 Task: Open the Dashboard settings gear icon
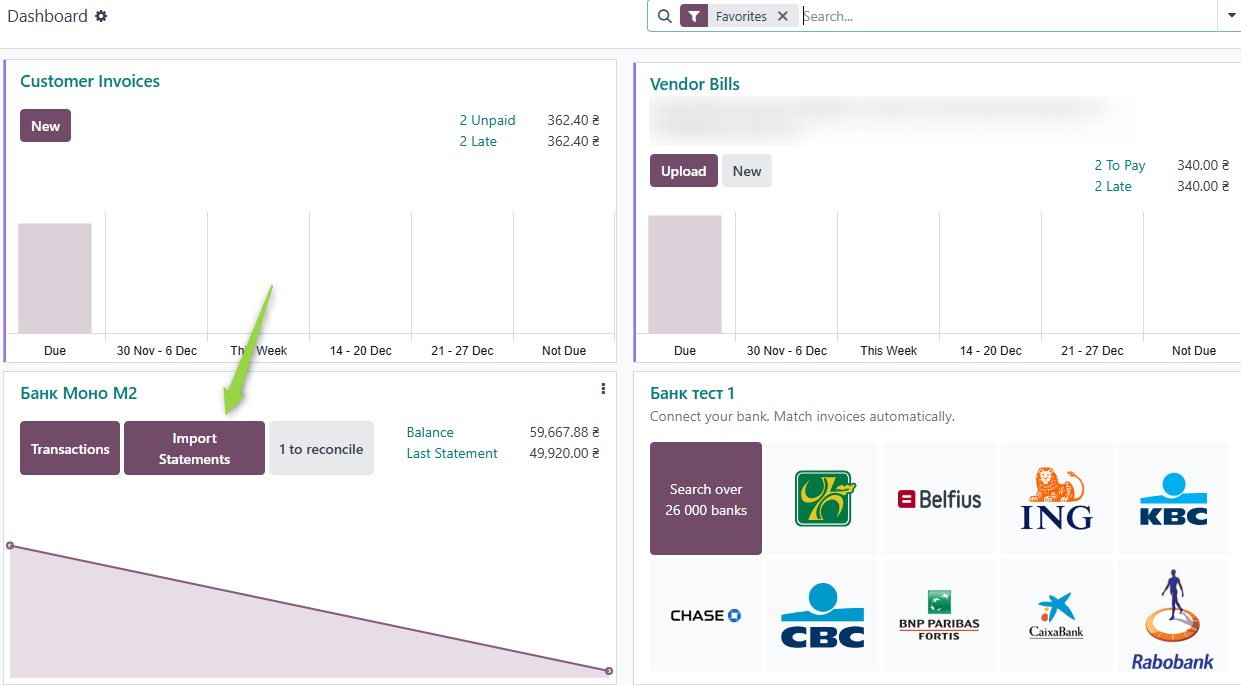coord(101,16)
